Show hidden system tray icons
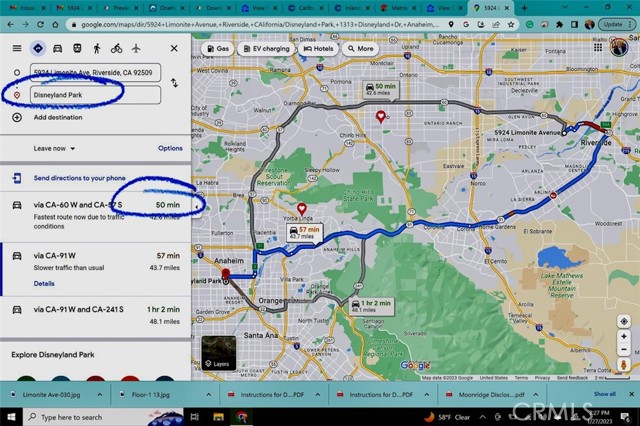The width and height of the screenshot is (640, 426). click(x=482, y=417)
